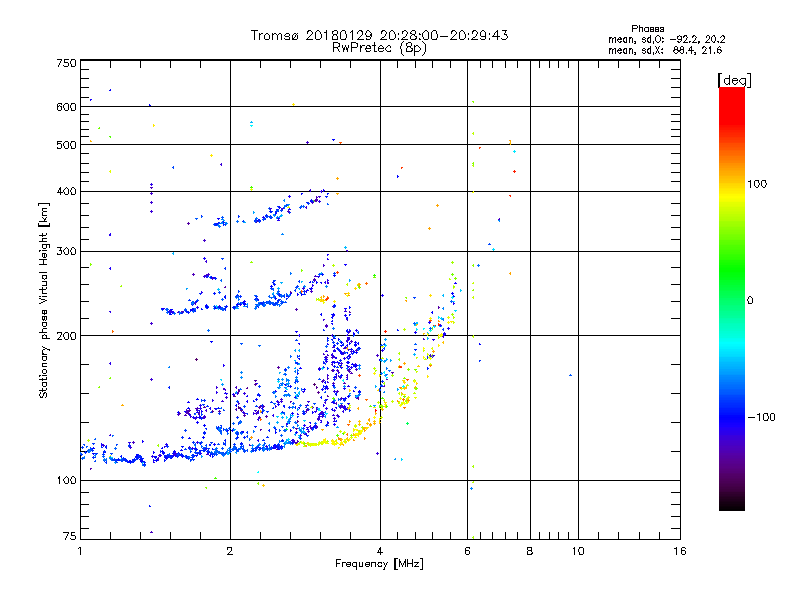Image resolution: width=800 pixels, height=600 pixels.
Task: Click the black bottom of the phase colorbar
Action: pos(732,503)
